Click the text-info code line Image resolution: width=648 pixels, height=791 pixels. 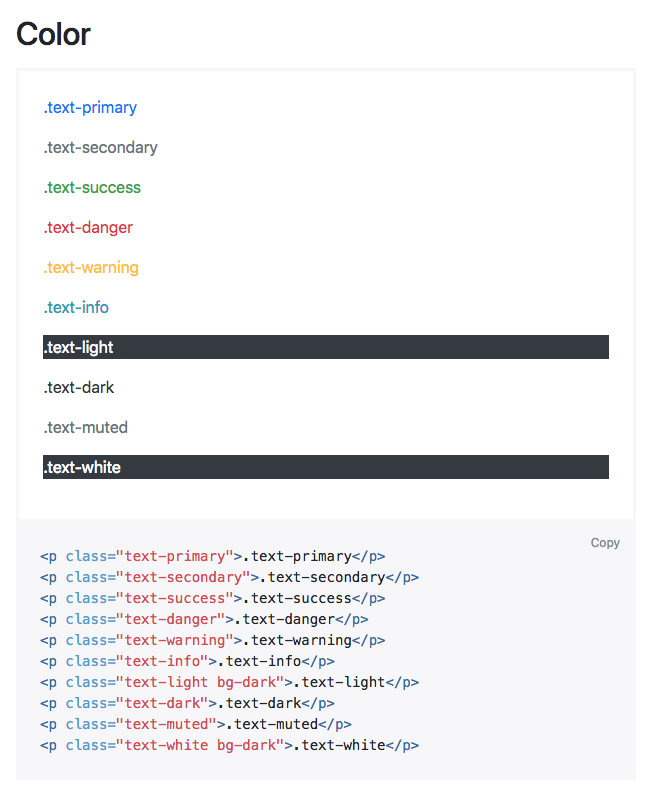187,662
